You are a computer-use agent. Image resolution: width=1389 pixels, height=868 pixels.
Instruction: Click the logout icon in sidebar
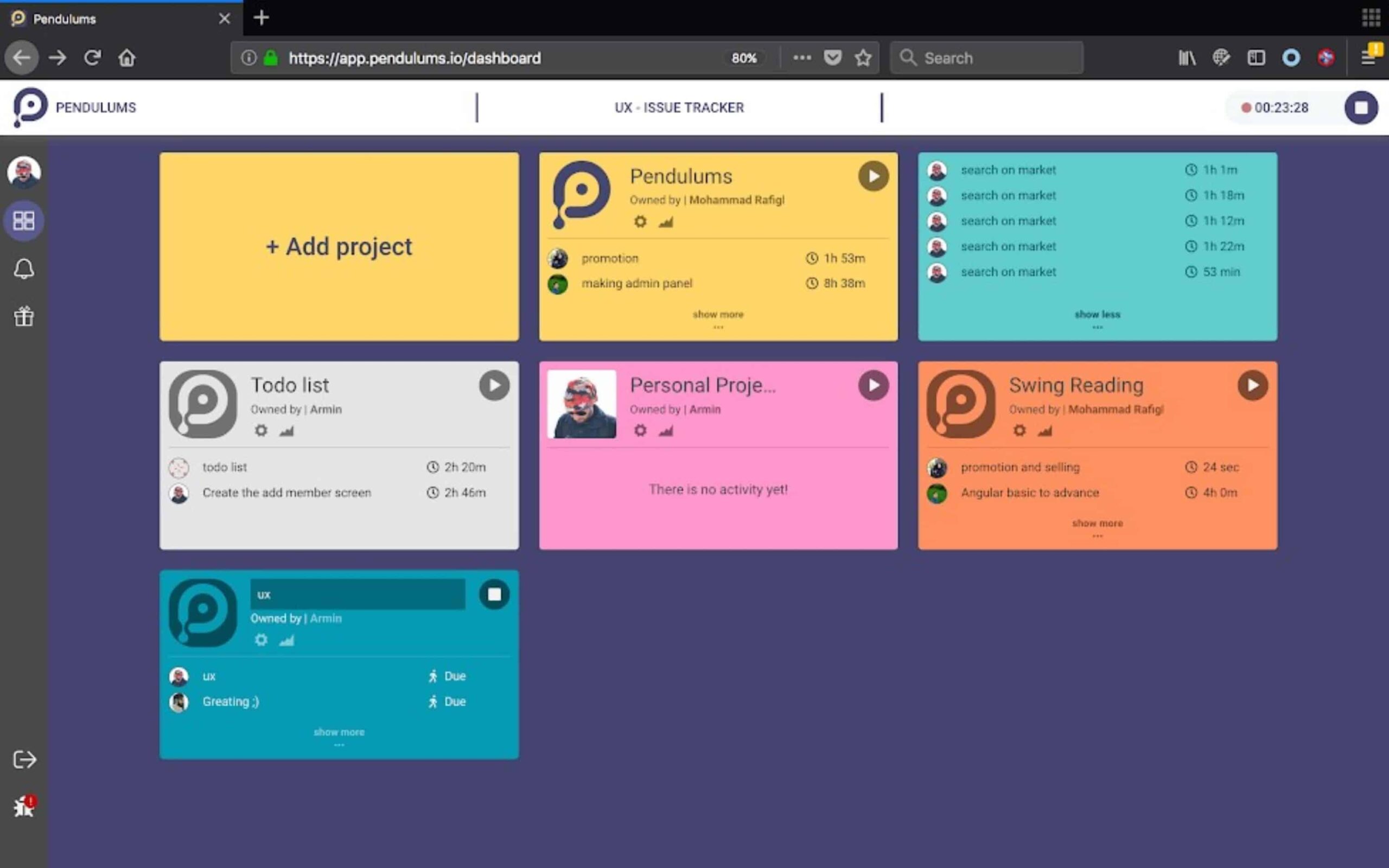(x=24, y=759)
